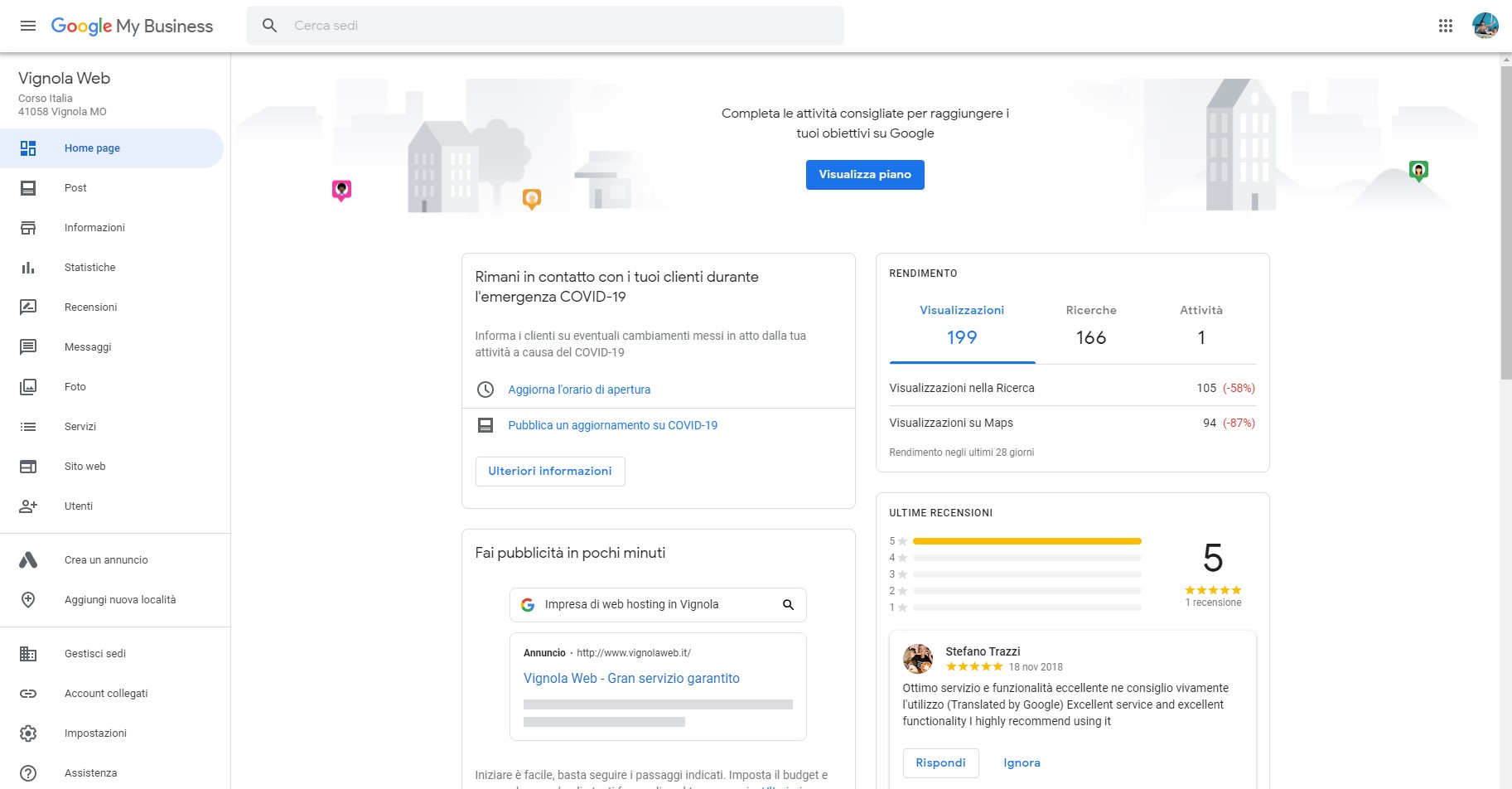Select Recensioni in the sidebar
1512x789 pixels.
coord(90,307)
